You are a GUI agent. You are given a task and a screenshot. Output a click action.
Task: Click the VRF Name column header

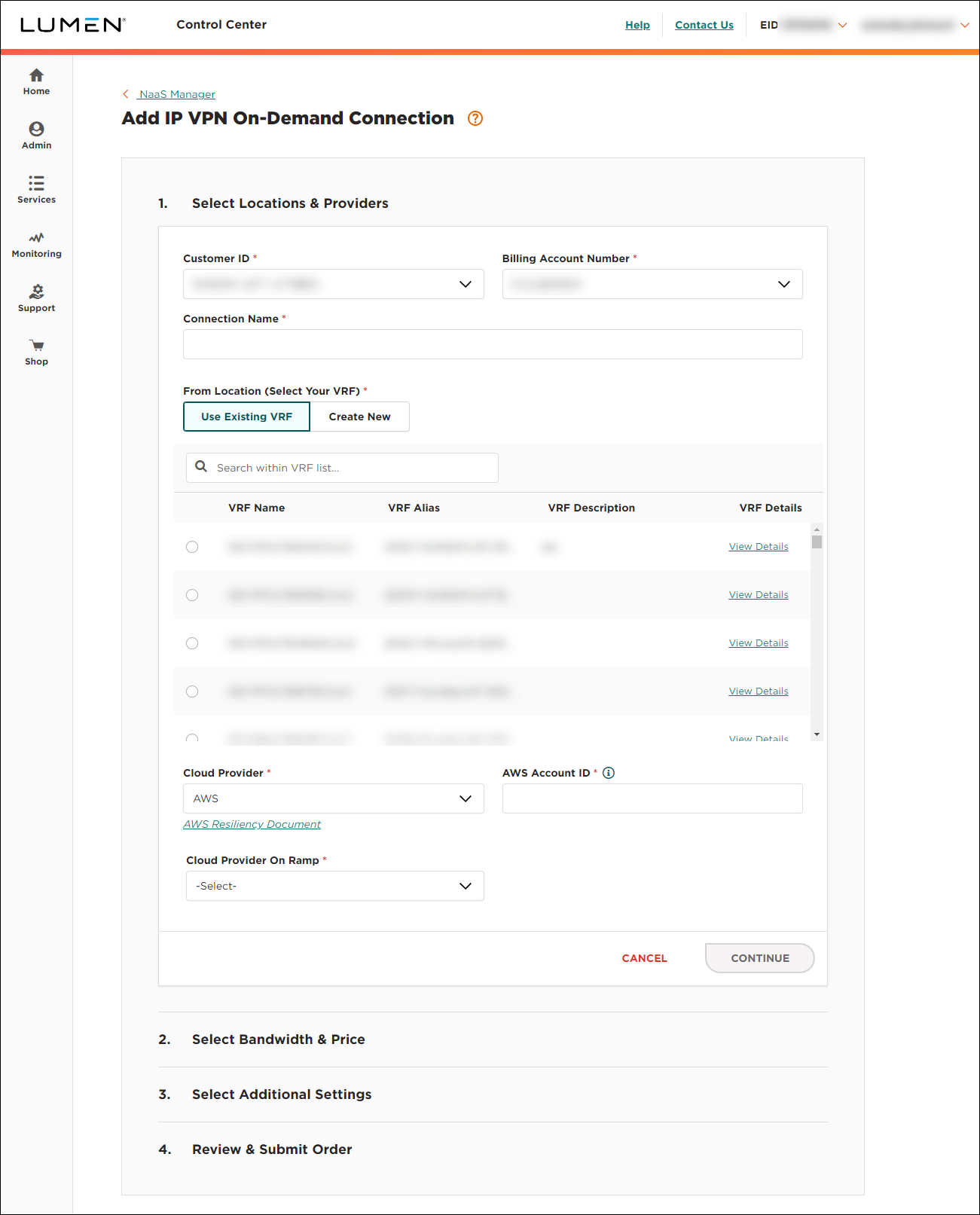click(256, 508)
